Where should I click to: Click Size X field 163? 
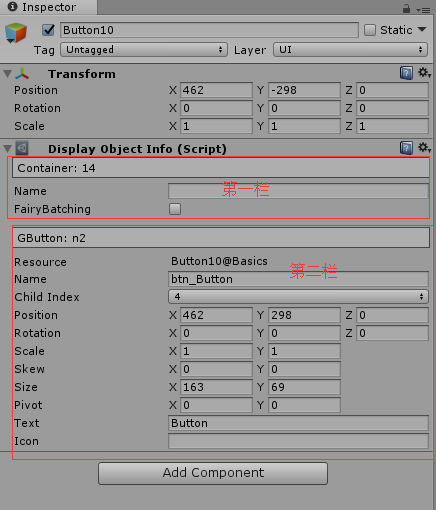(216, 387)
